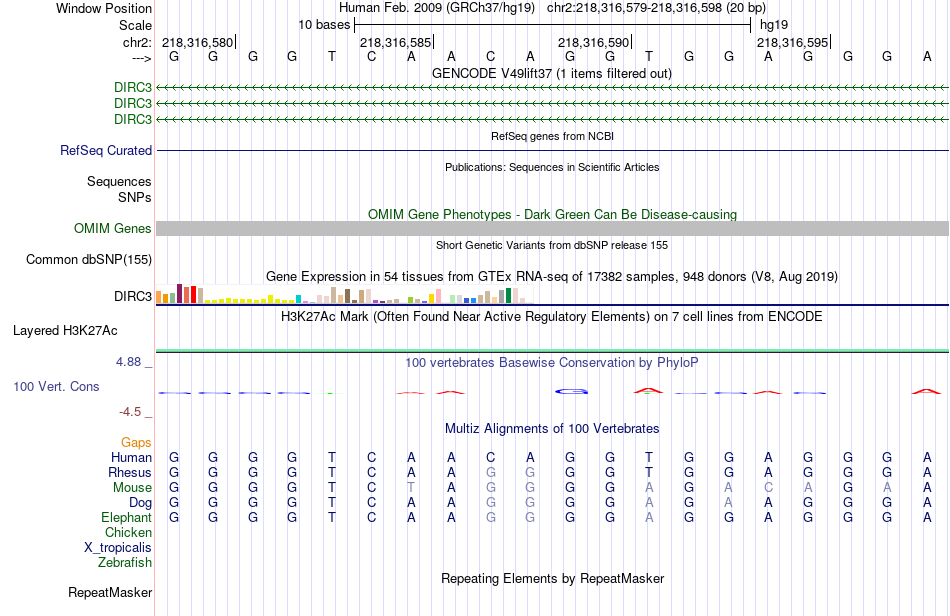Viewport: 950px width, 616px height.
Task: Click the RepeatMasker track label
Action: (110, 592)
